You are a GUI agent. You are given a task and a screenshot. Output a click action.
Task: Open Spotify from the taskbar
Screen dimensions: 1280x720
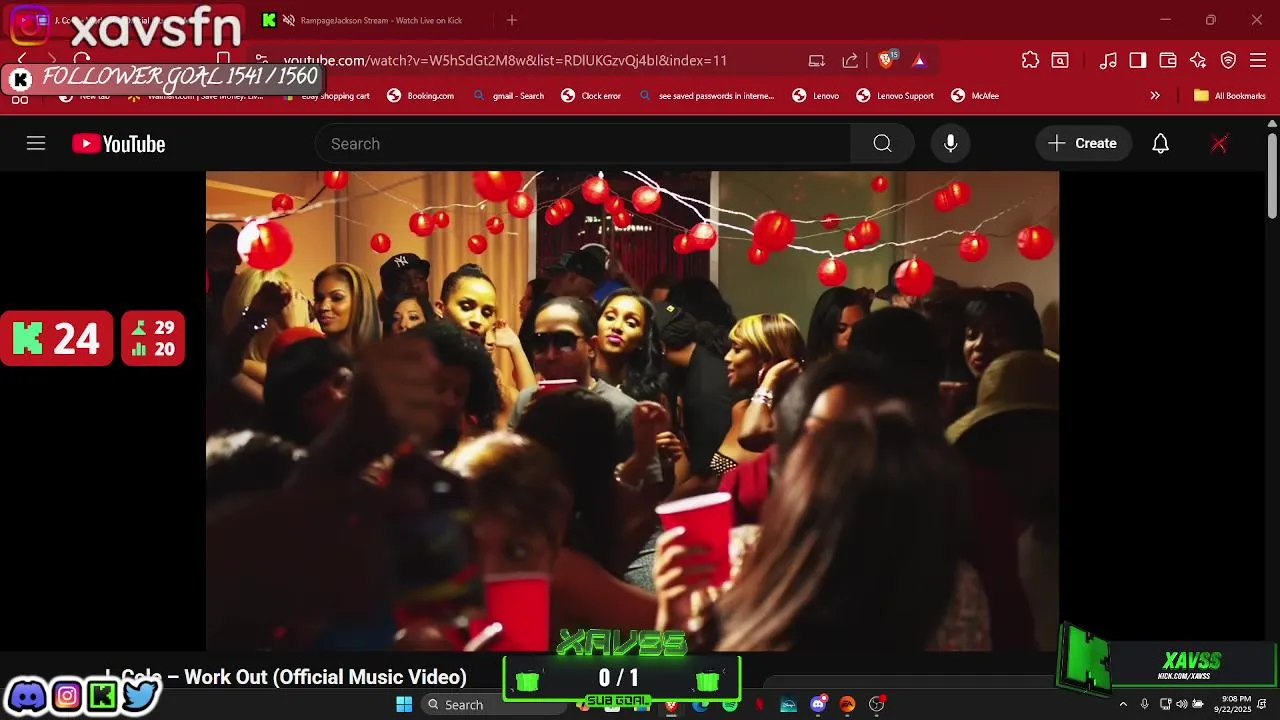pyautogui.click(x=730, y=705)
